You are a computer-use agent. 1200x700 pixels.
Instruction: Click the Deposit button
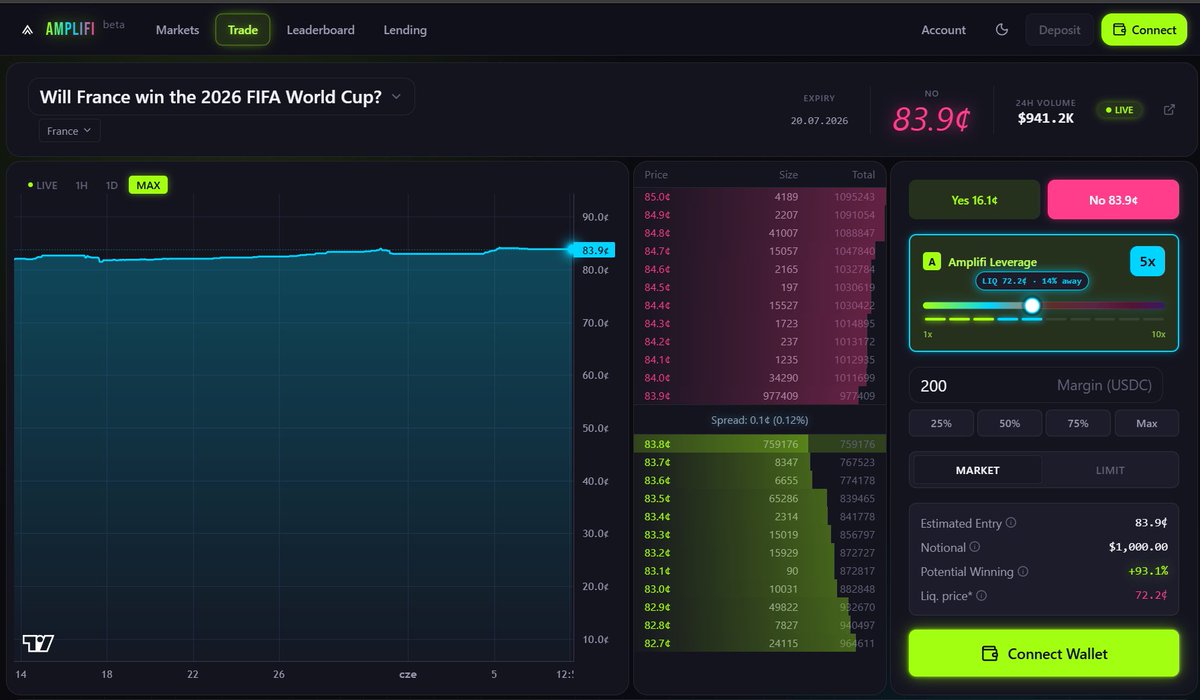1059,30
